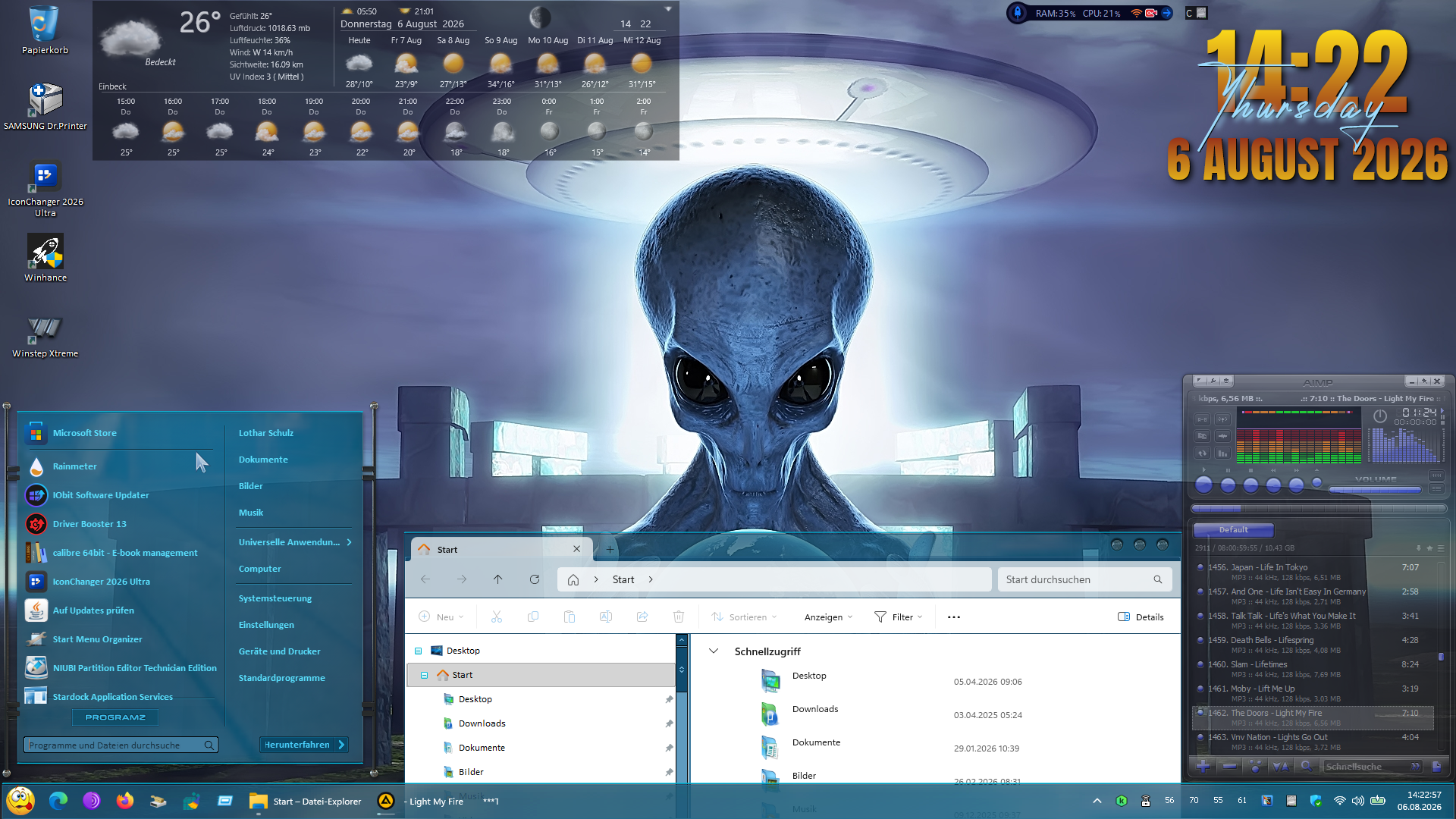The height and width of the screenshot is (819, 1456).
Task: Collapse the Schnellzugriff group
Action: (x=714, y=651)
